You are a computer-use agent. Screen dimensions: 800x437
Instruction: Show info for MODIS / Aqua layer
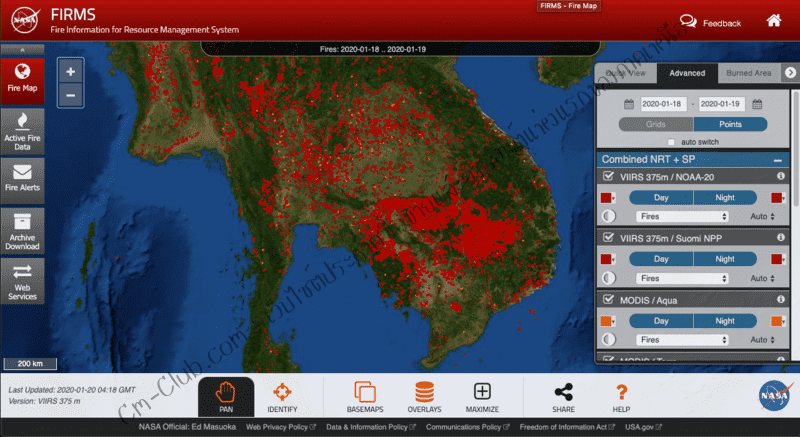(781, 299)
